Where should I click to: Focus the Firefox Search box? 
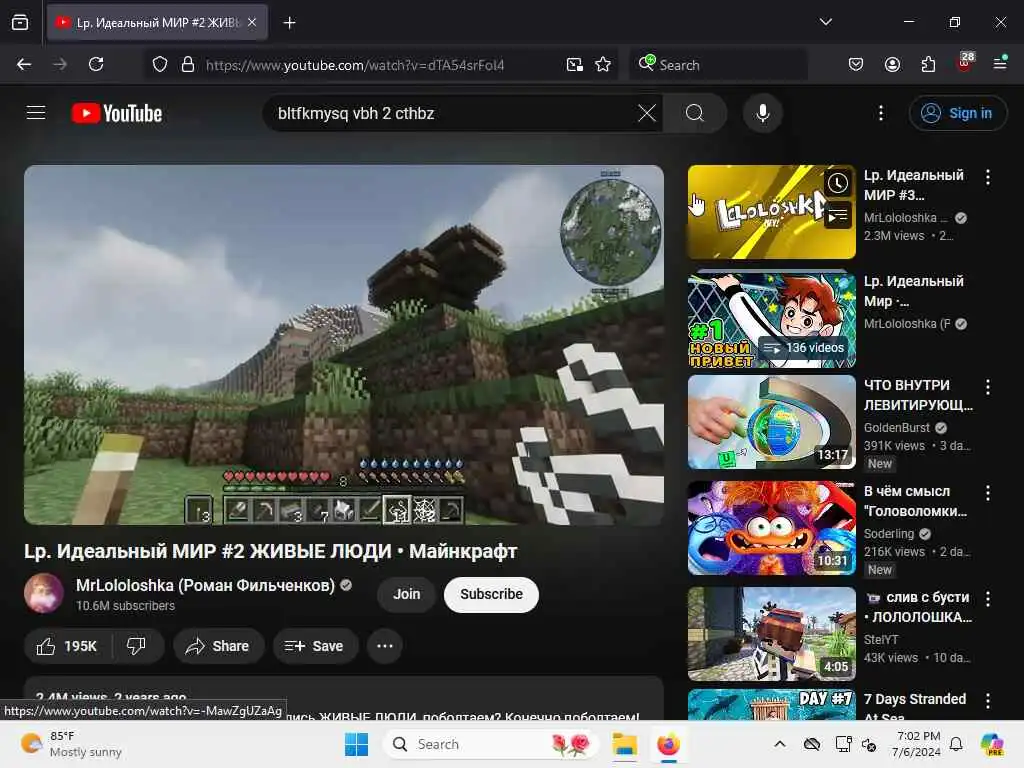pyautogui.click(x=718, y=65)
